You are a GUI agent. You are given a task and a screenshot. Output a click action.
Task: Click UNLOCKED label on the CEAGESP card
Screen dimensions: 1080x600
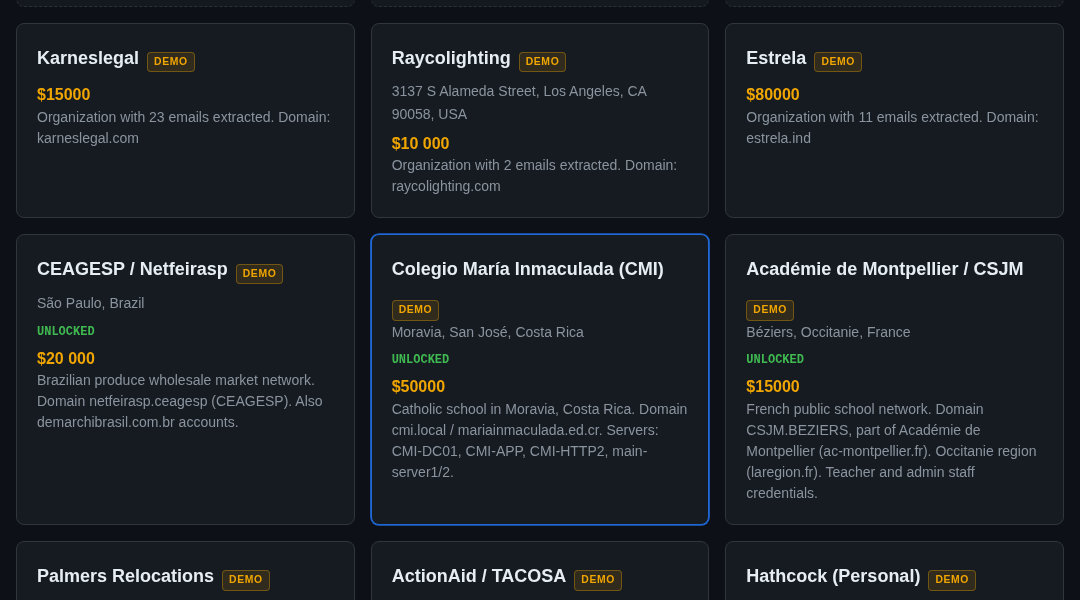pyautogui.click(x=66, y=331)
